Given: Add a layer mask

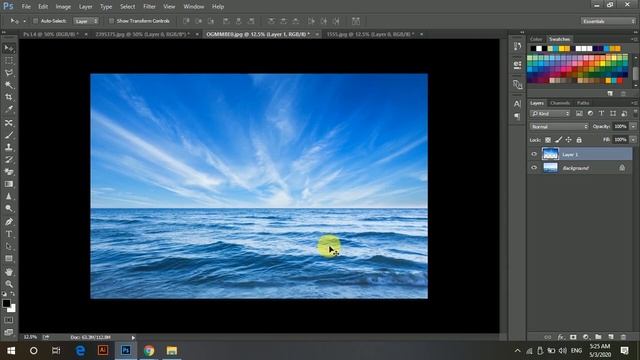Looking at the screenshot, I should (573, 337).
